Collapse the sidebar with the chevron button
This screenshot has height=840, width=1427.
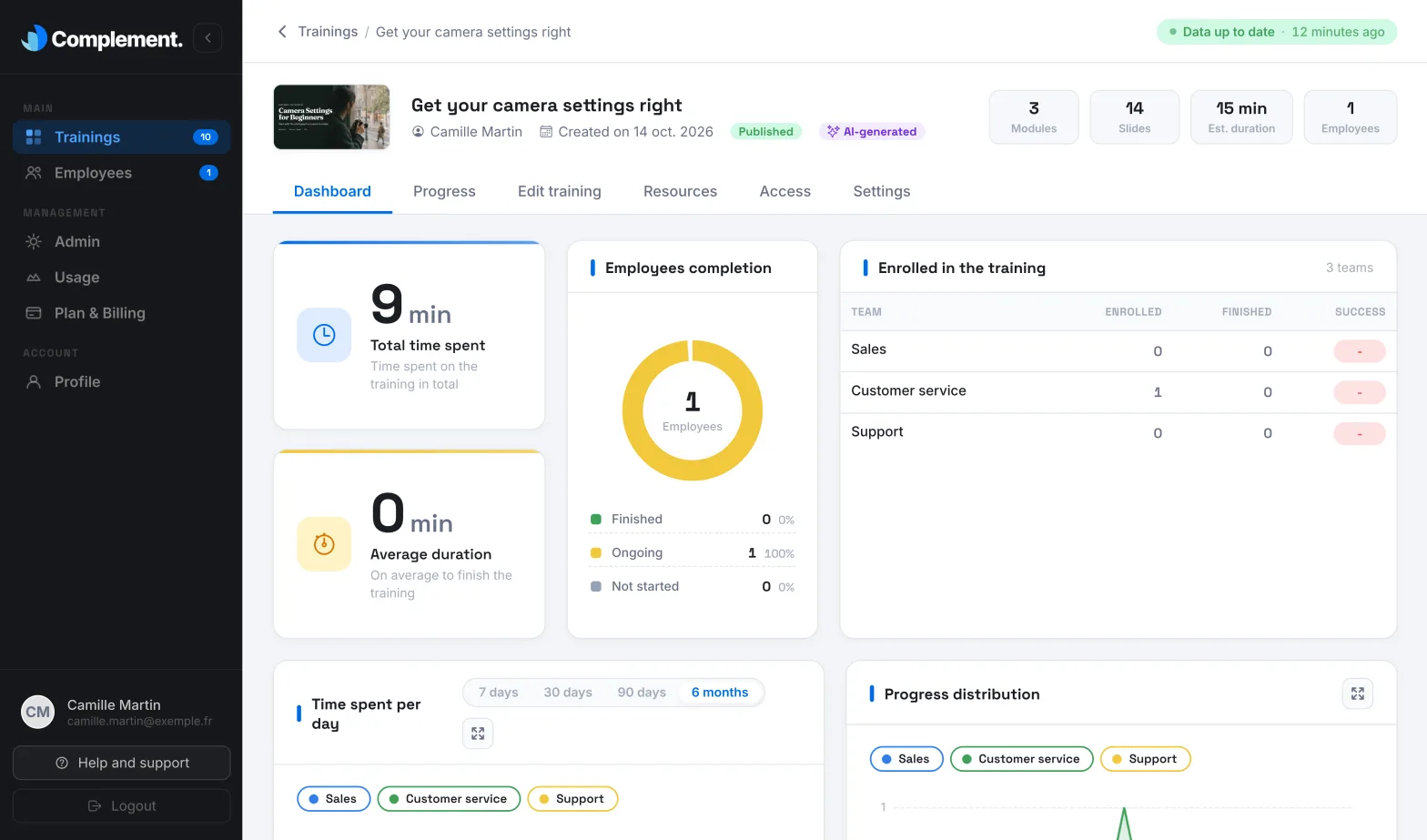tap(207, 37)
